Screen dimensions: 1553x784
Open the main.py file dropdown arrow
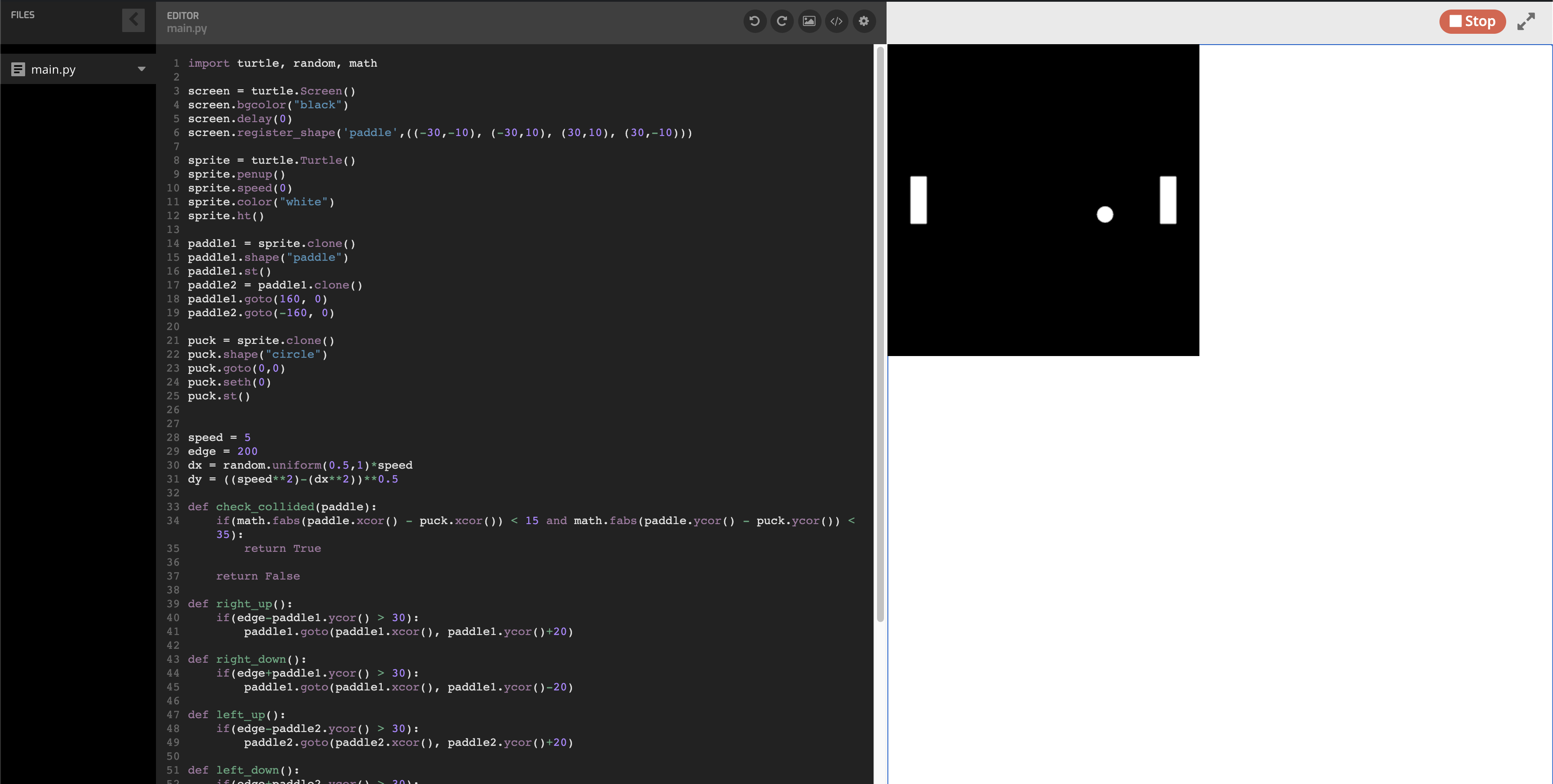142,69
